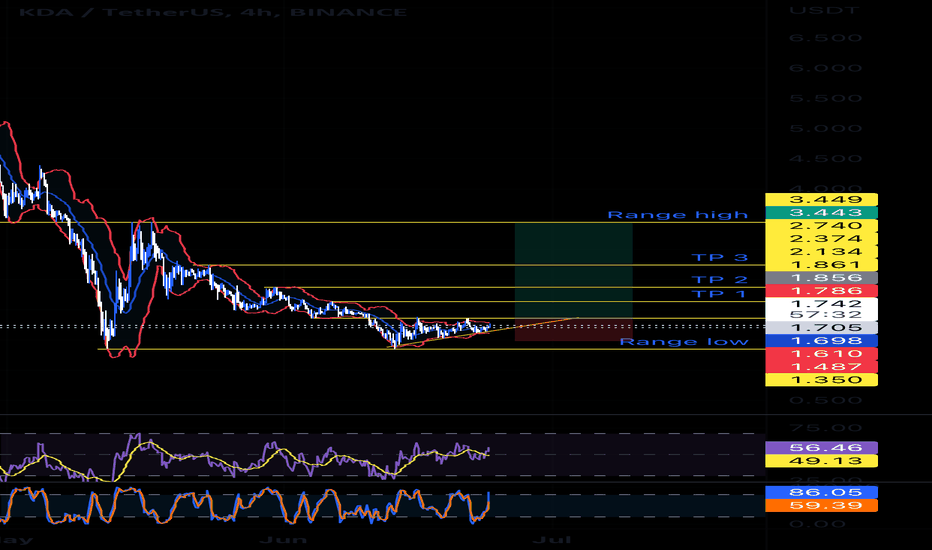Click the white 1.742 current price label
The height and width of the screenshot is (550, 932).
826,304
